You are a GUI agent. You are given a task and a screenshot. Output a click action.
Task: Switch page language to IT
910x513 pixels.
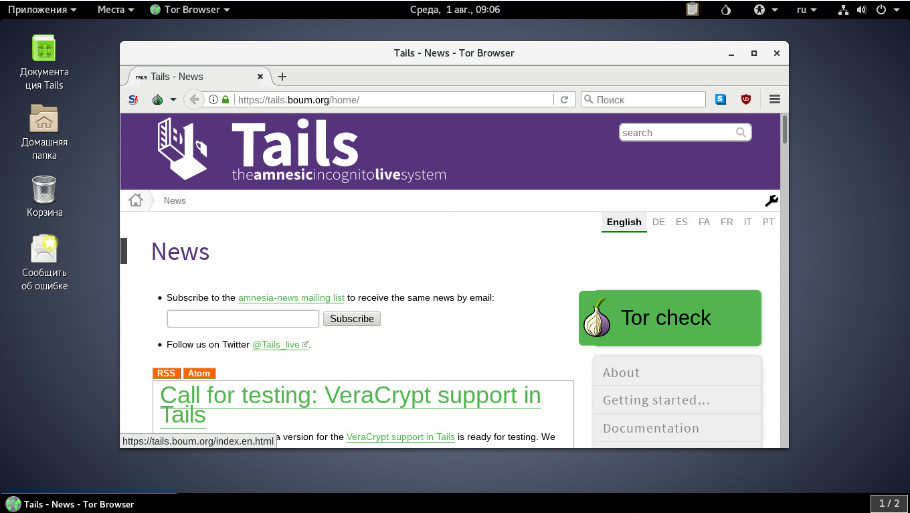[x=748, y=222]
